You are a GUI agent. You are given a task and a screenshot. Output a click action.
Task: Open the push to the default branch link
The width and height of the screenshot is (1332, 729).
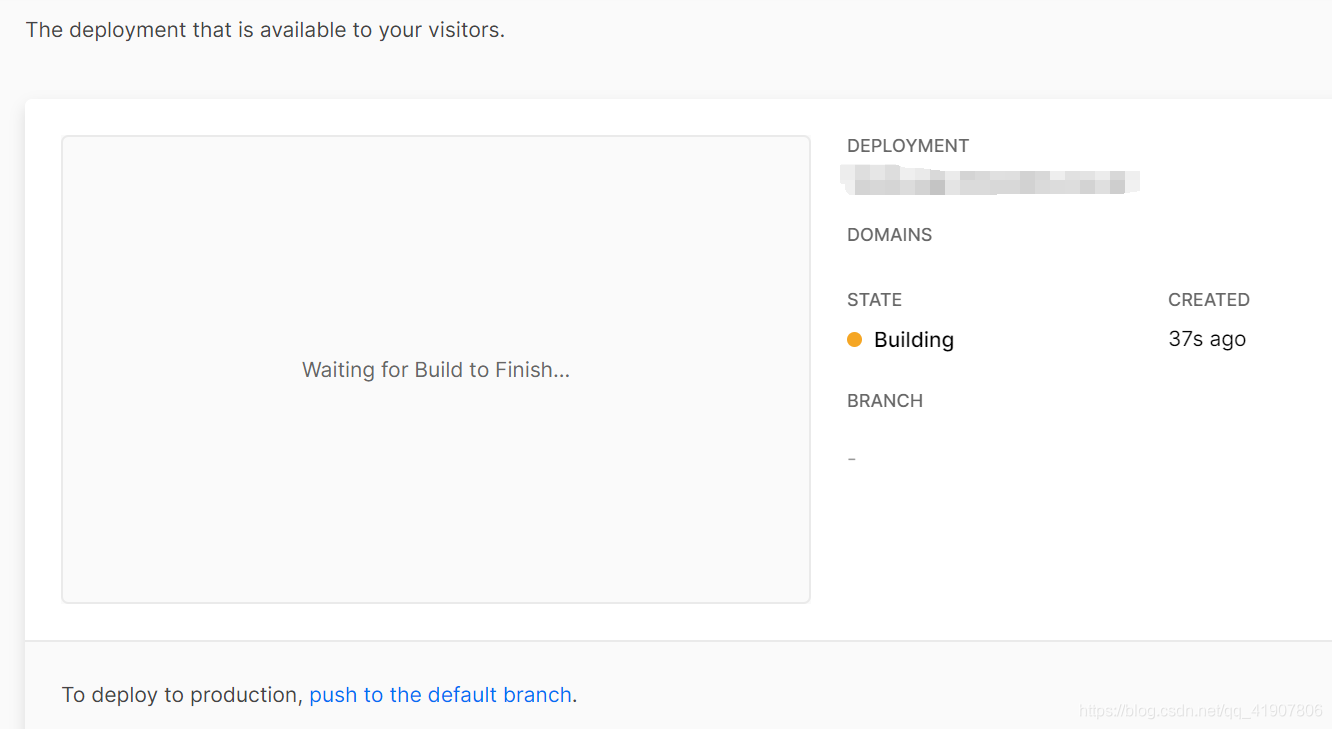pos(440,695)
